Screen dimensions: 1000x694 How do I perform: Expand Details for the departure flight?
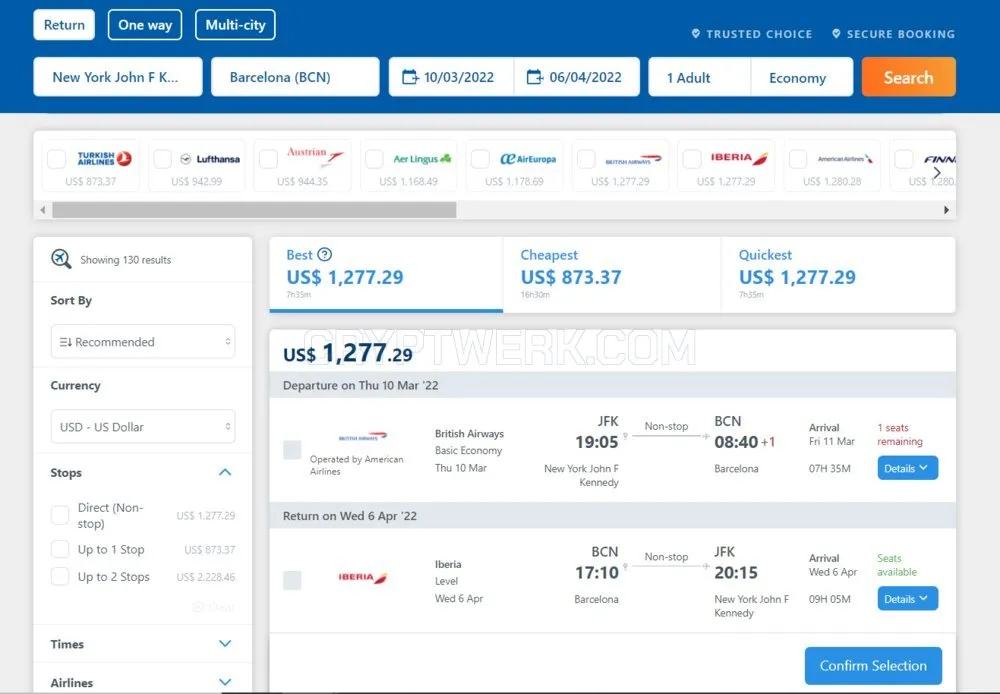tap(908, 468)
